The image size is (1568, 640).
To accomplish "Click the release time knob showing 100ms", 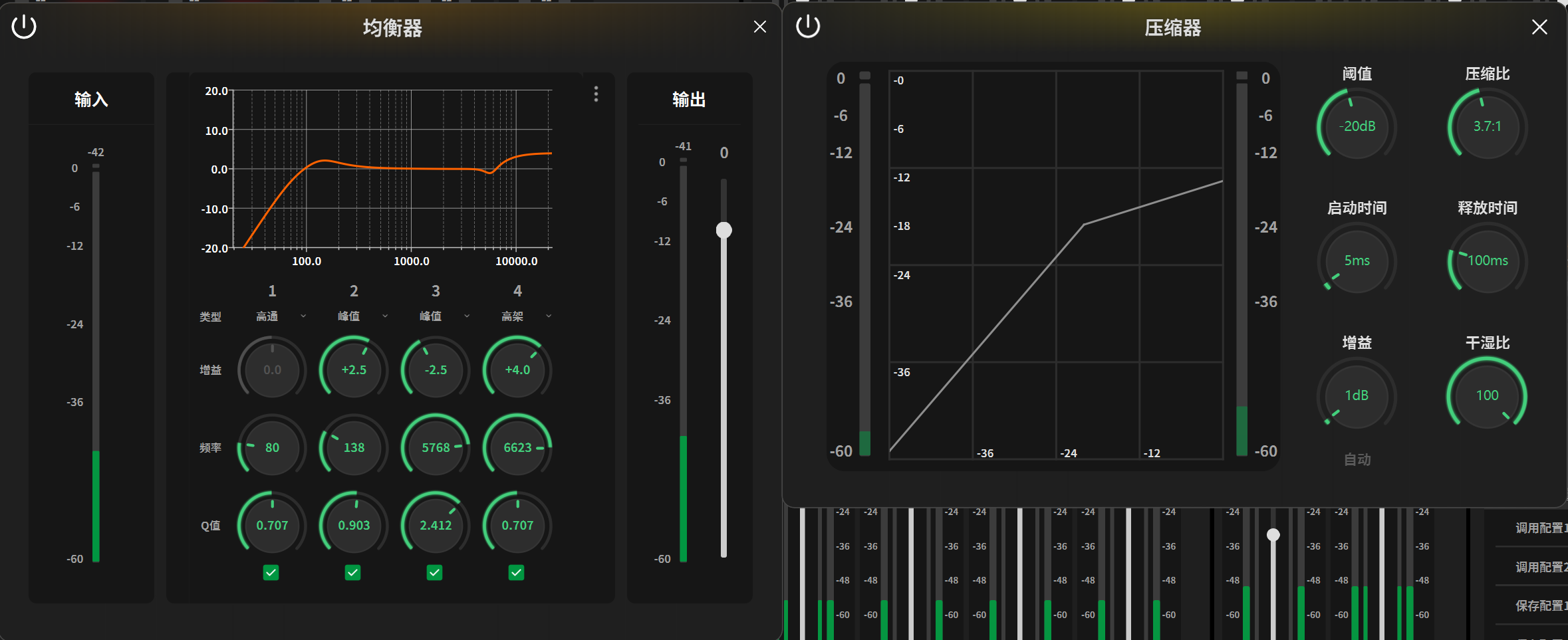I will pyautogui.click(x=1487, y=261).
